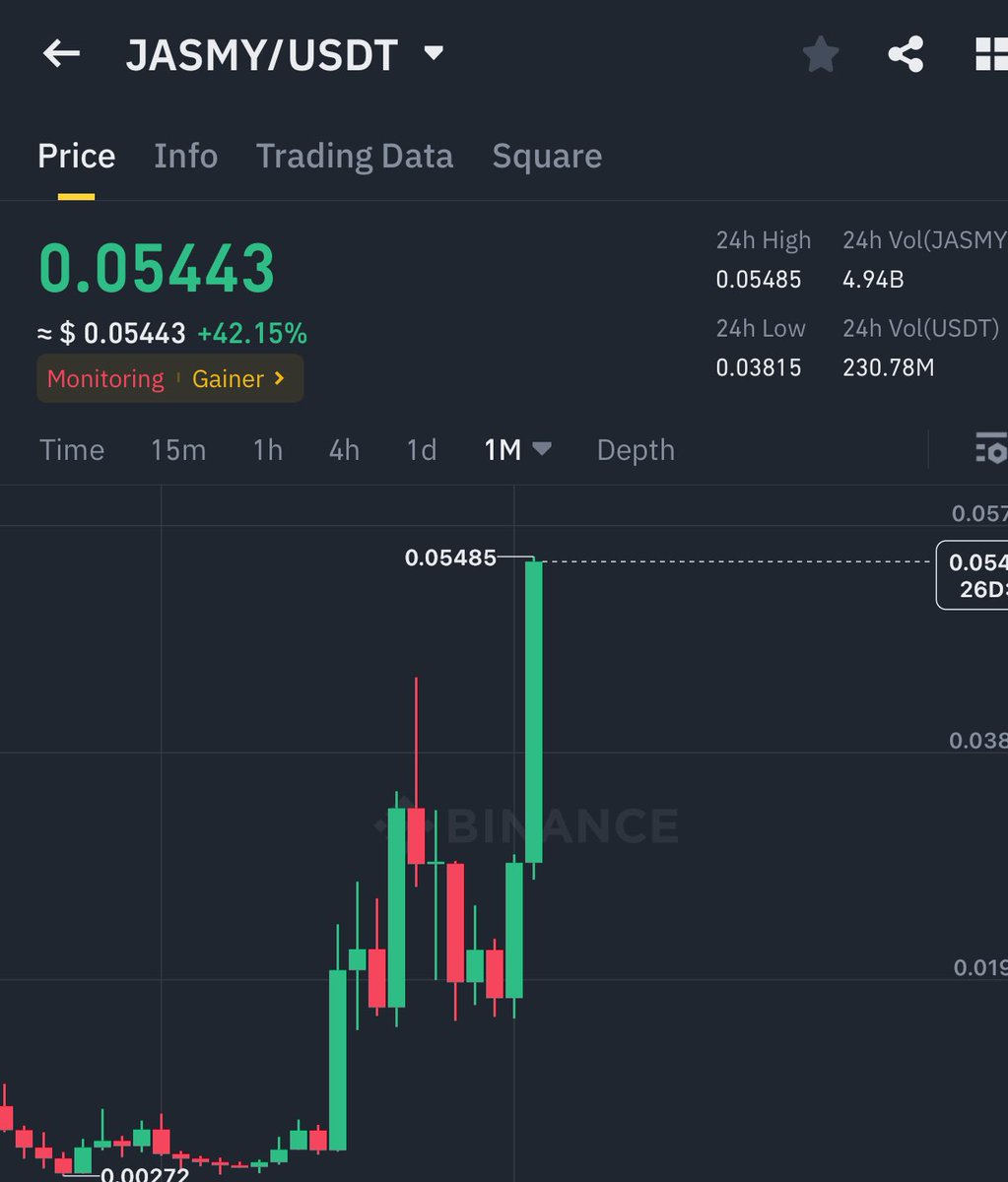
Task: Expand the 1M interval dropdown arrow
Action: click(541, 448)
